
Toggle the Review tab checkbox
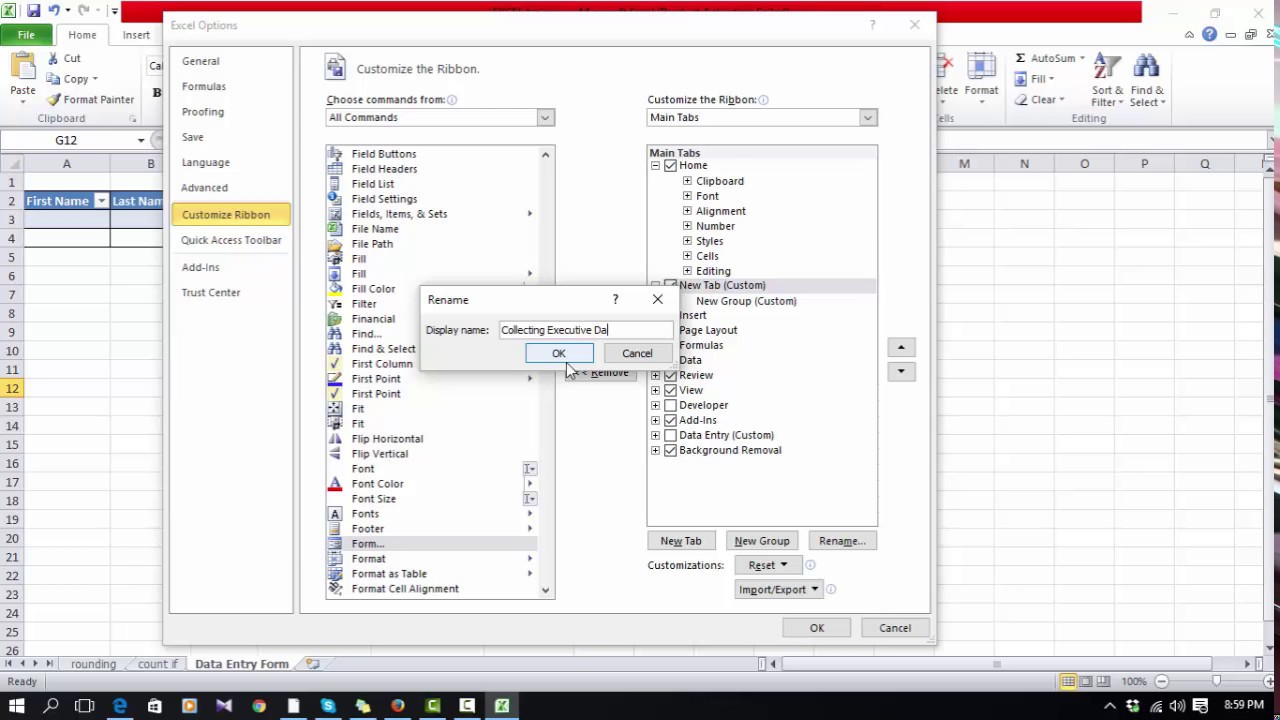click(x=670, y=375)
